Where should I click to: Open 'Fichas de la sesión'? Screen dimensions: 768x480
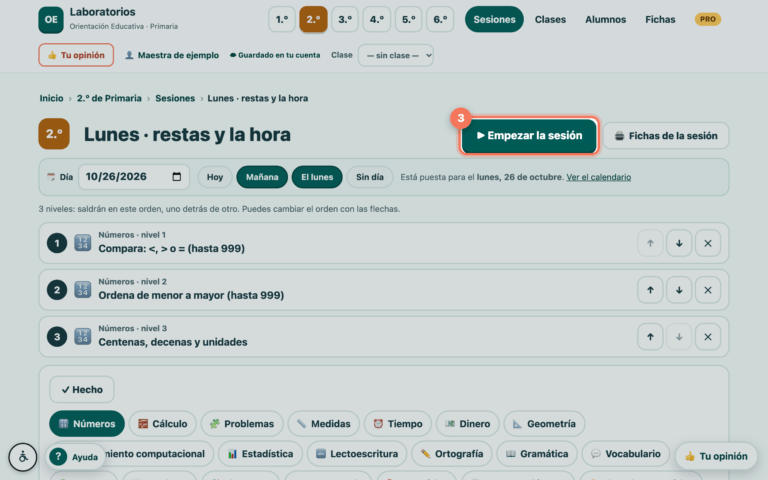point(666,136)
